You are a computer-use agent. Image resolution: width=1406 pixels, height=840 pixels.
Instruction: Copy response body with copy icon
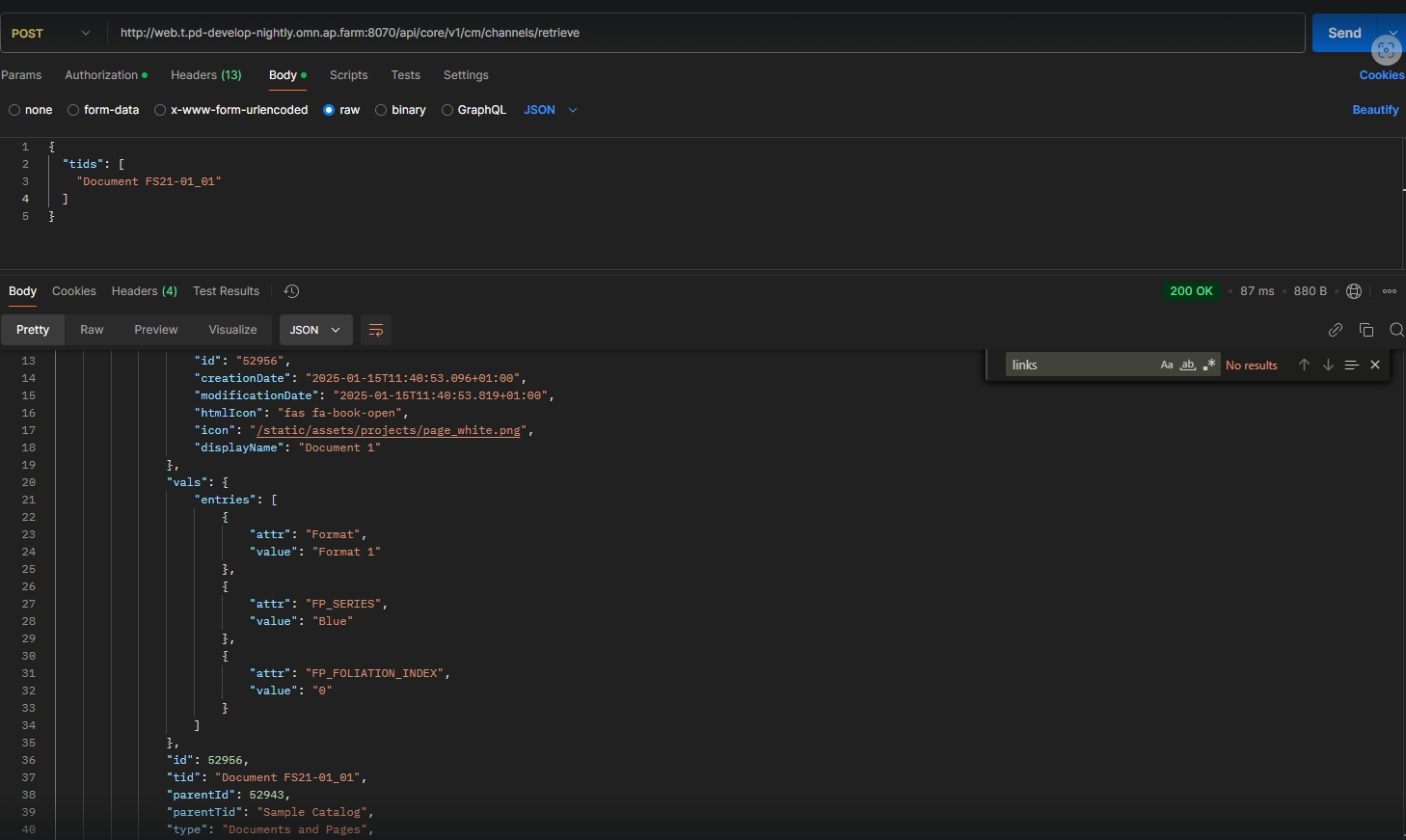1366,330
